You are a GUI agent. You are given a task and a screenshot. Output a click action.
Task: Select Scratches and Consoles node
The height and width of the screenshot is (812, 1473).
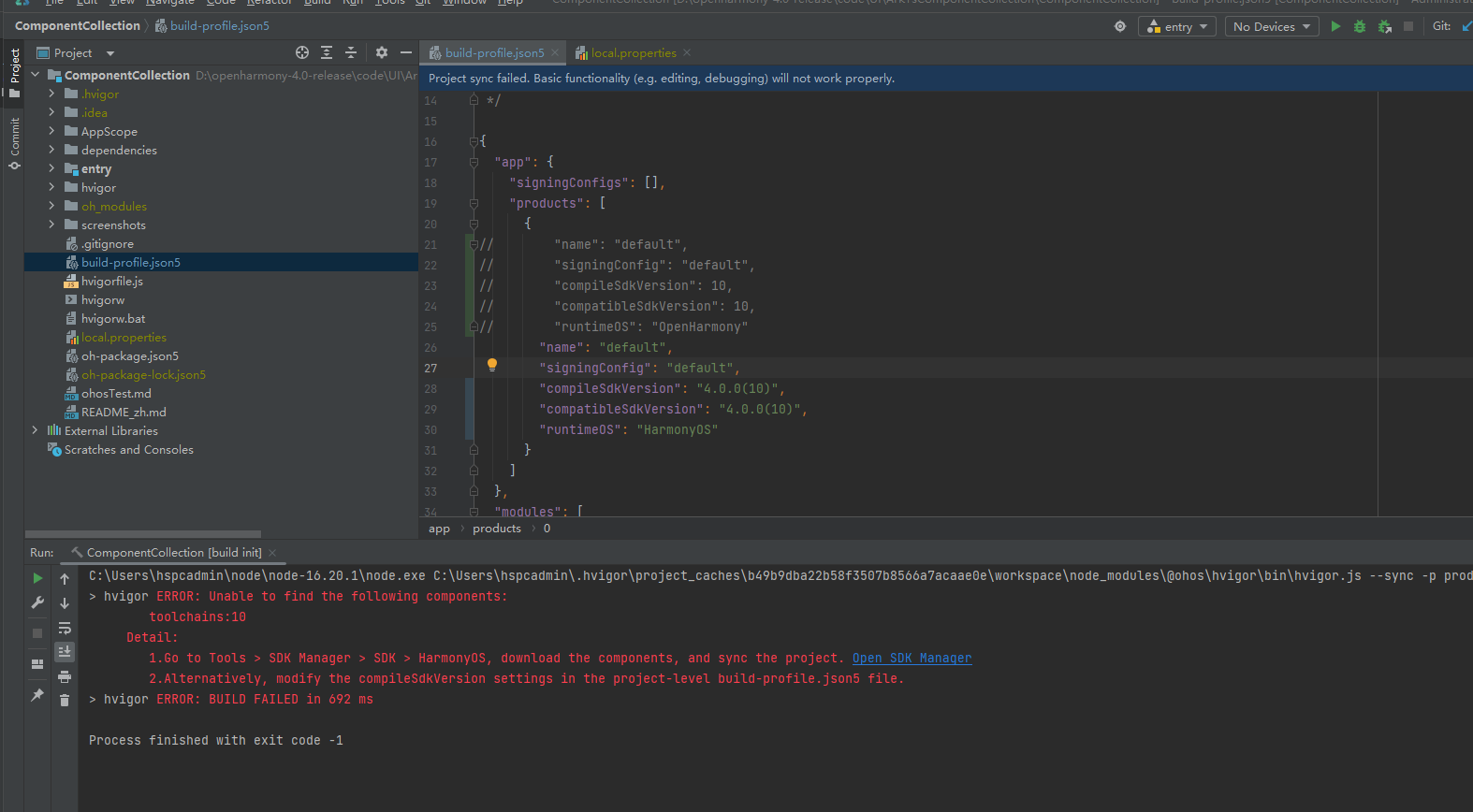(128, 449)
